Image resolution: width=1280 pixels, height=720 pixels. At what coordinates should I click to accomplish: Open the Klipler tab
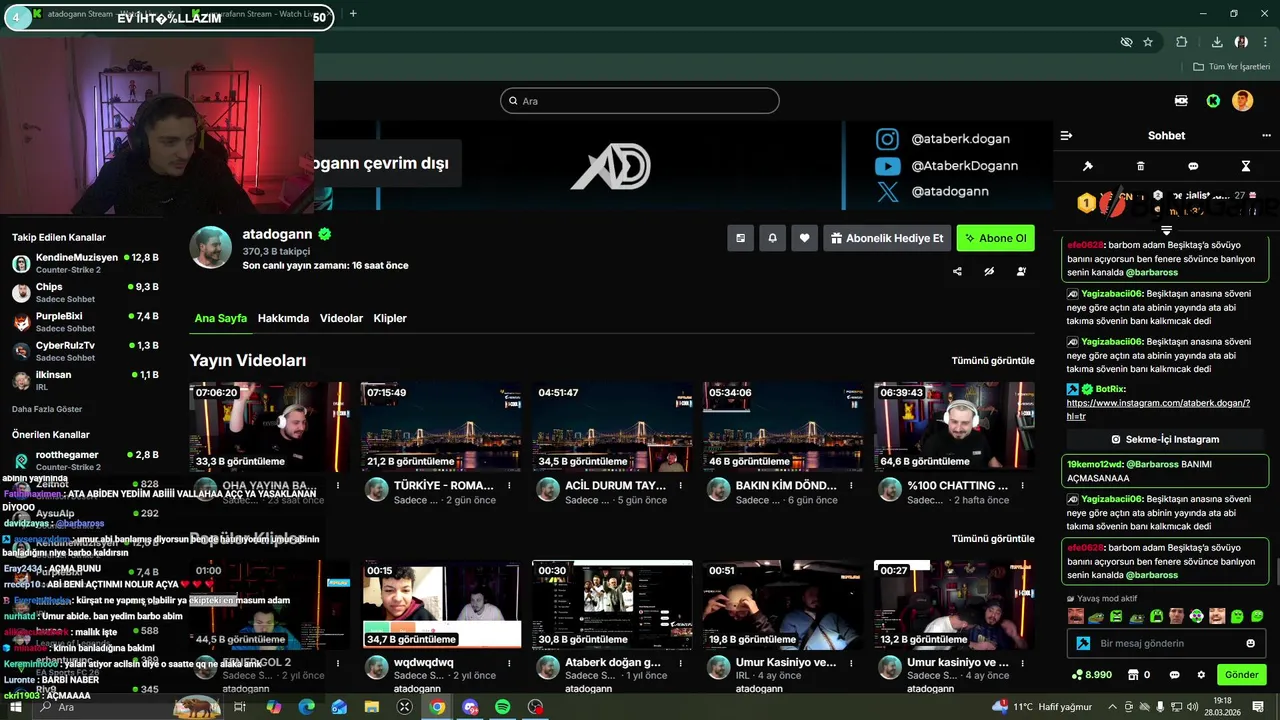390,318
